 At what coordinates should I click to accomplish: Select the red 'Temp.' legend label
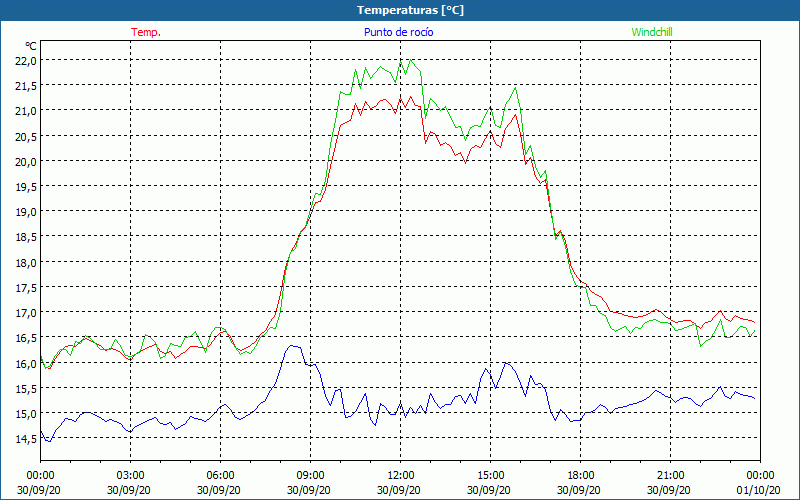pyautogui.click(x=146, y=32)
